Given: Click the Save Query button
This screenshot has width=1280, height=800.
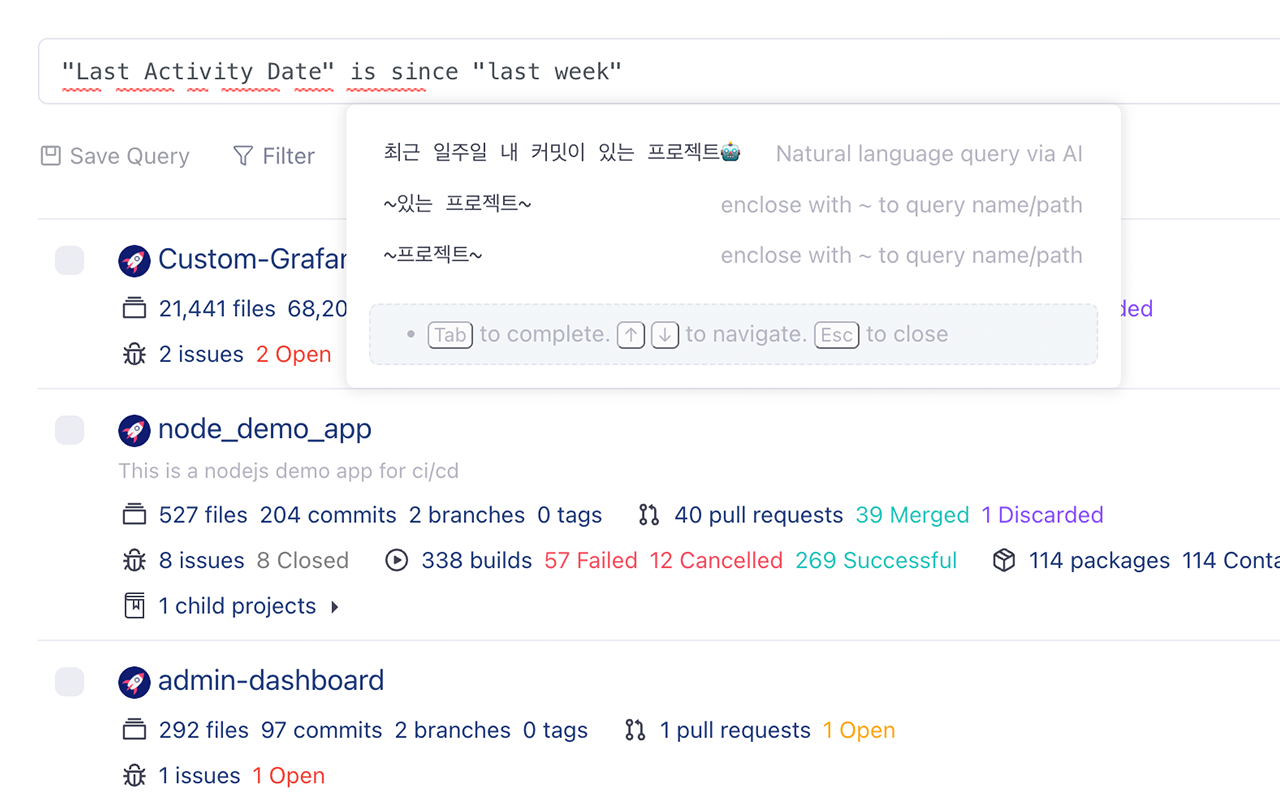Looking at the screenshot, I should [x=115, y=156].
